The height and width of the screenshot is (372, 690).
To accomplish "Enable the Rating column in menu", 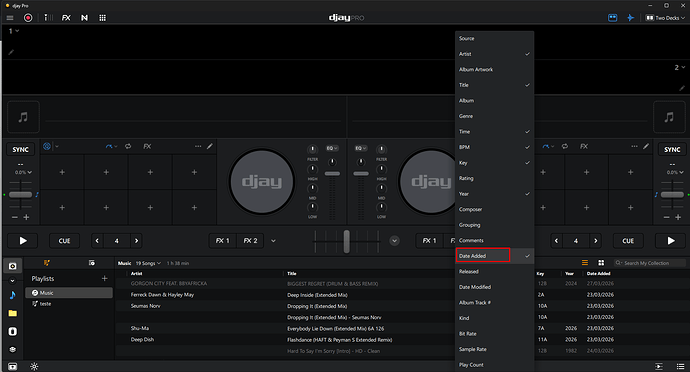I will [x=495, y=178].
